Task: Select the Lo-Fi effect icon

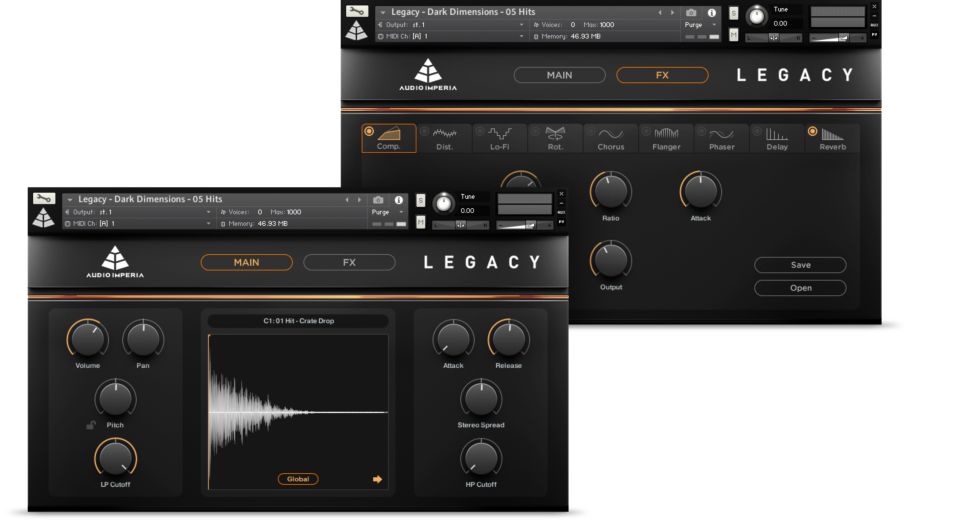Action: [500, 134]
